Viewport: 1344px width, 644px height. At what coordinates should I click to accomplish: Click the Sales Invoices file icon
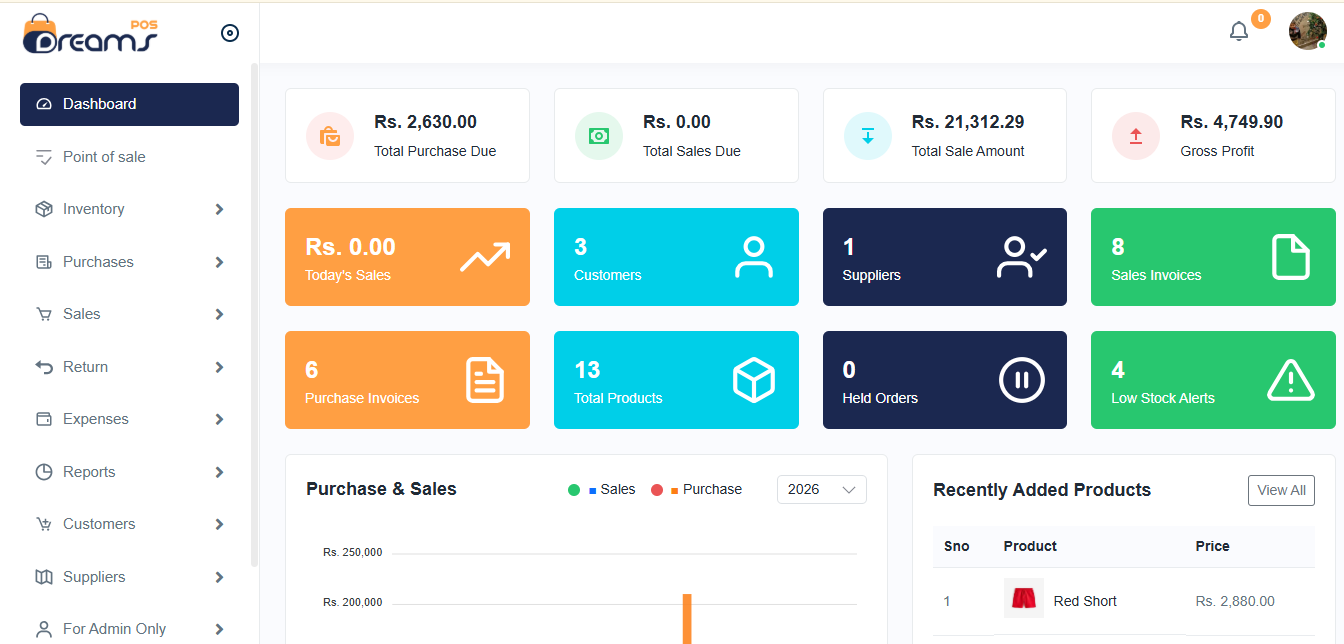click(x=1291, y=257)
